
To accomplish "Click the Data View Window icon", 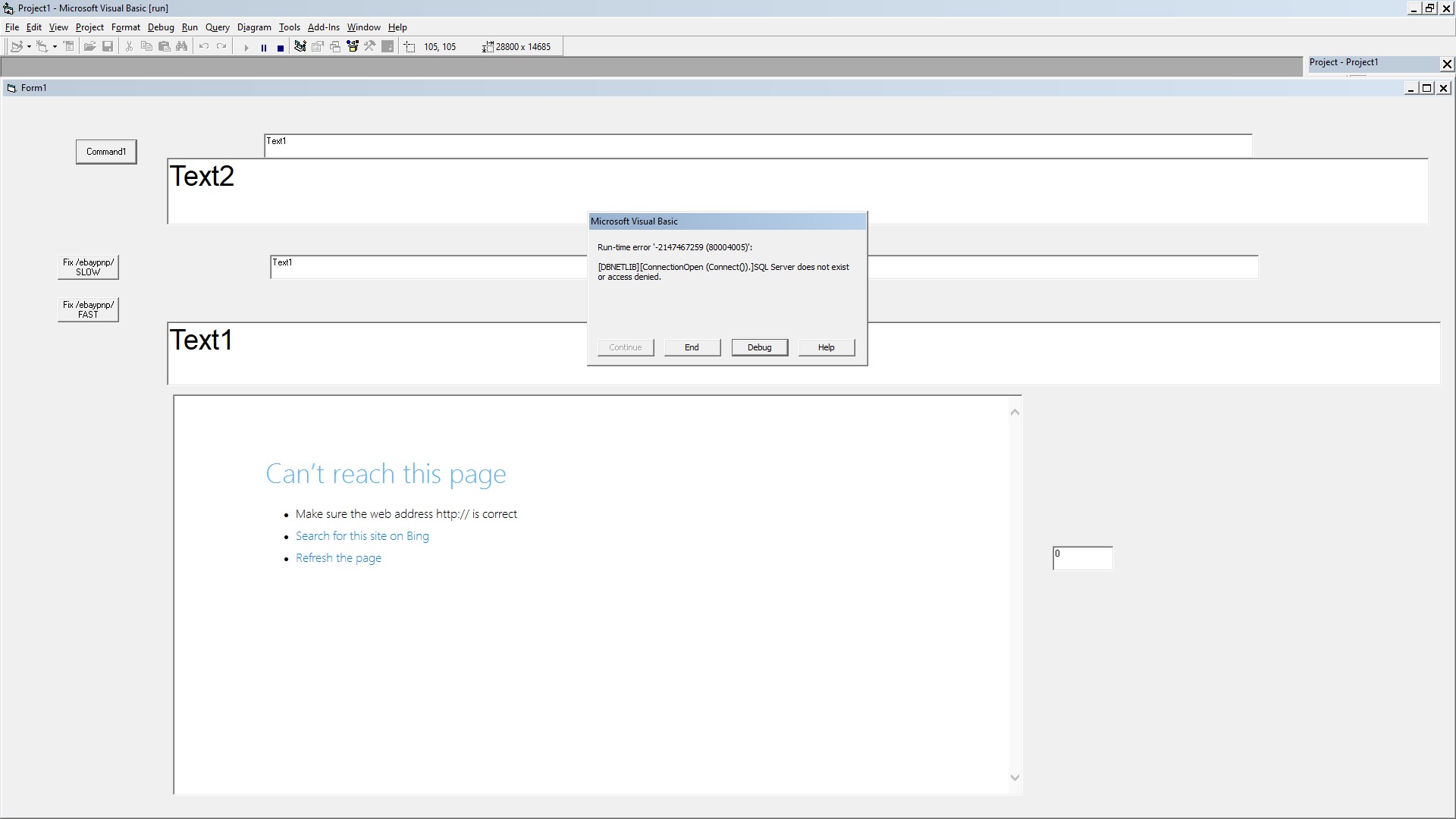I will (x=388, y=46).
